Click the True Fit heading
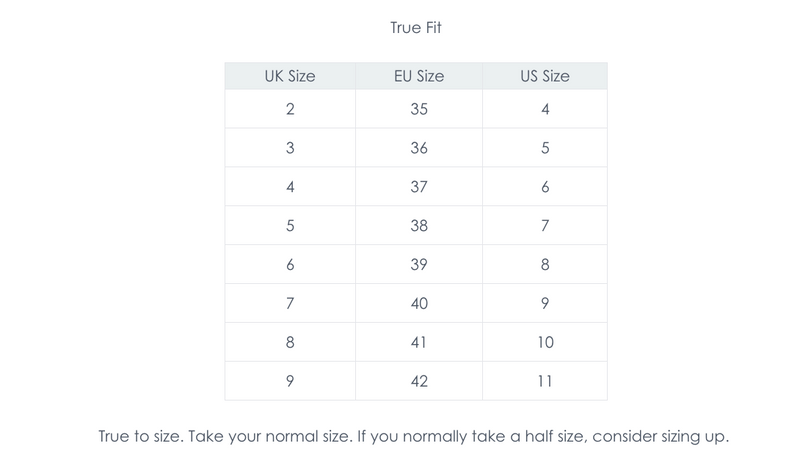Image resolution: width=800 pixels, height=468 pixels. click(x=415, y=28)
